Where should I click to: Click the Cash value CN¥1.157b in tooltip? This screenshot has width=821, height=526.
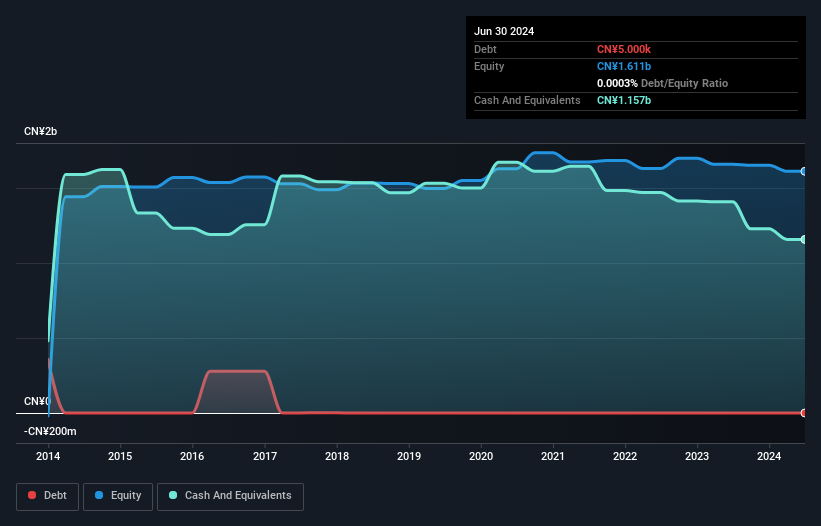(624, 100)
